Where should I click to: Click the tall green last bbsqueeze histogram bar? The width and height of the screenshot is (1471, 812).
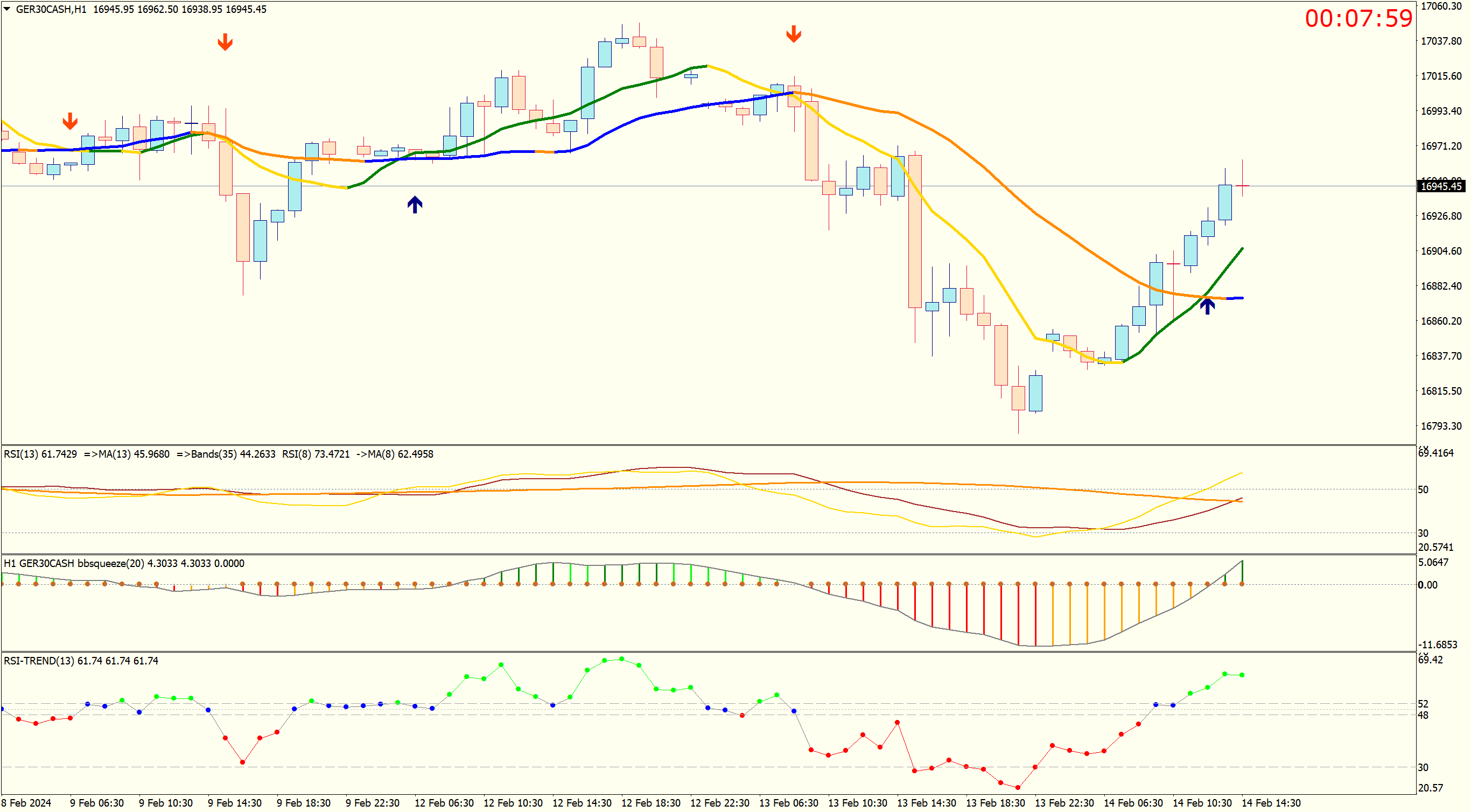click(1242, 572)
